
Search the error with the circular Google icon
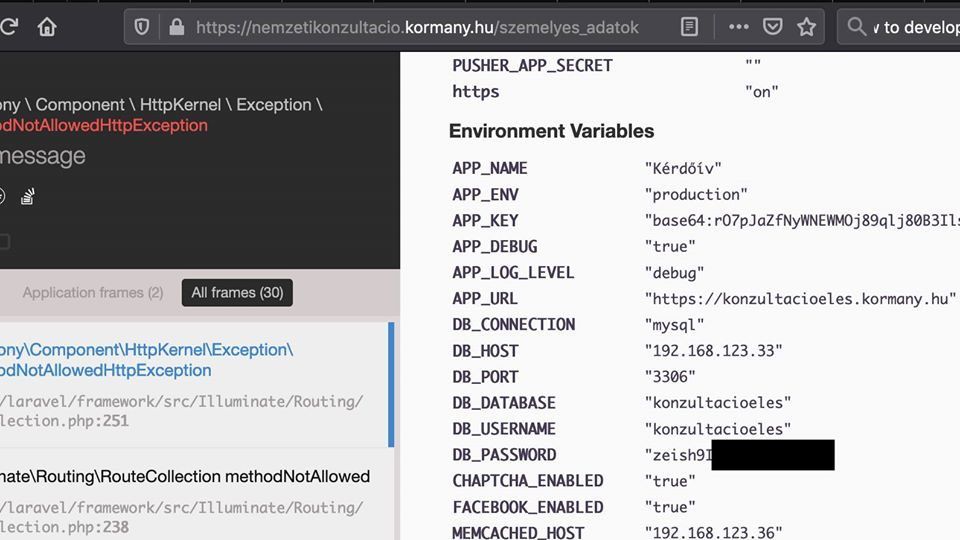[1, 197]
